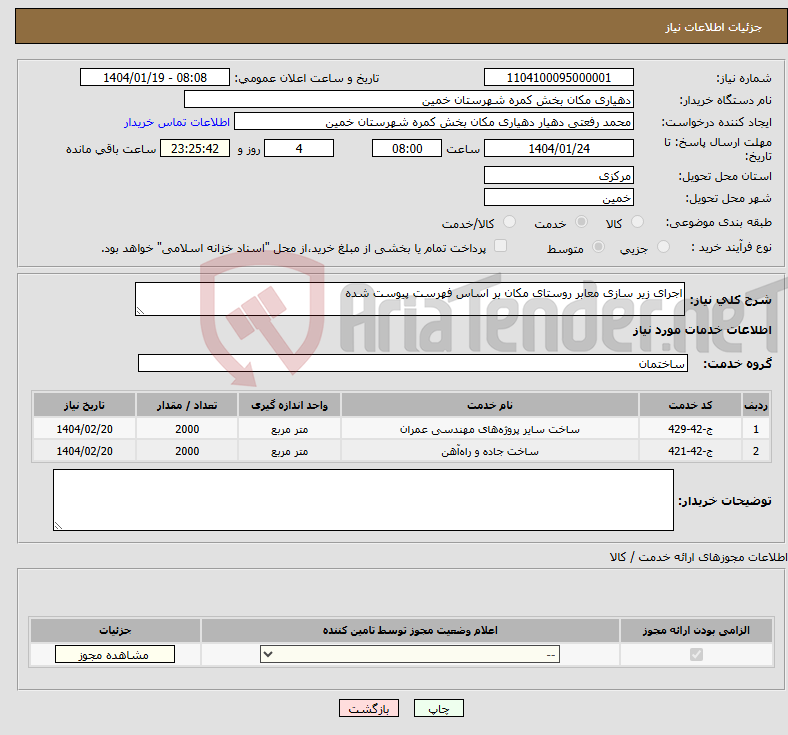Click the deadline date field 1404/01/24
788x735 pixels.
point(558,148)
